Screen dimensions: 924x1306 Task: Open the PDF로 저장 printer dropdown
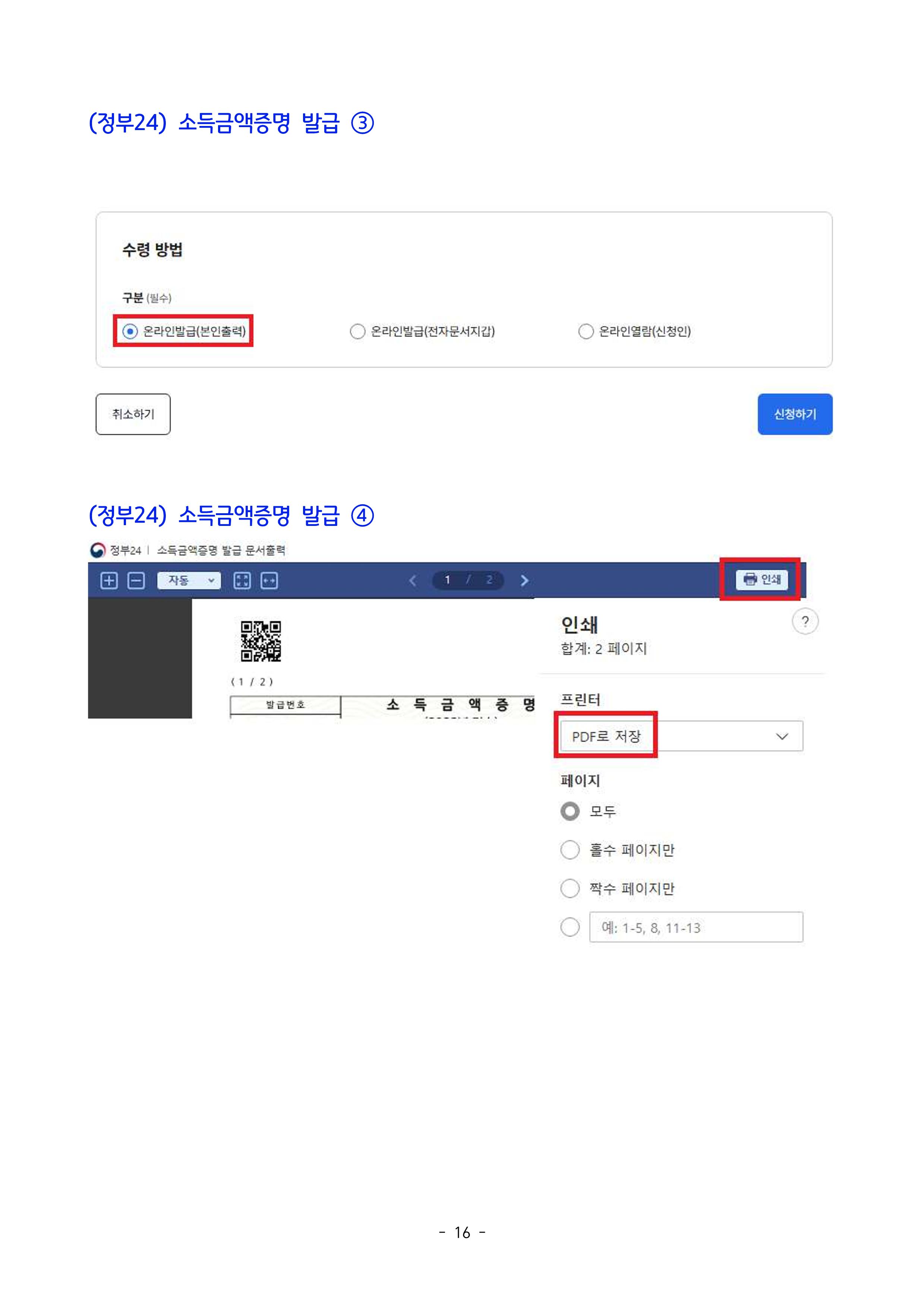point(681,736)
